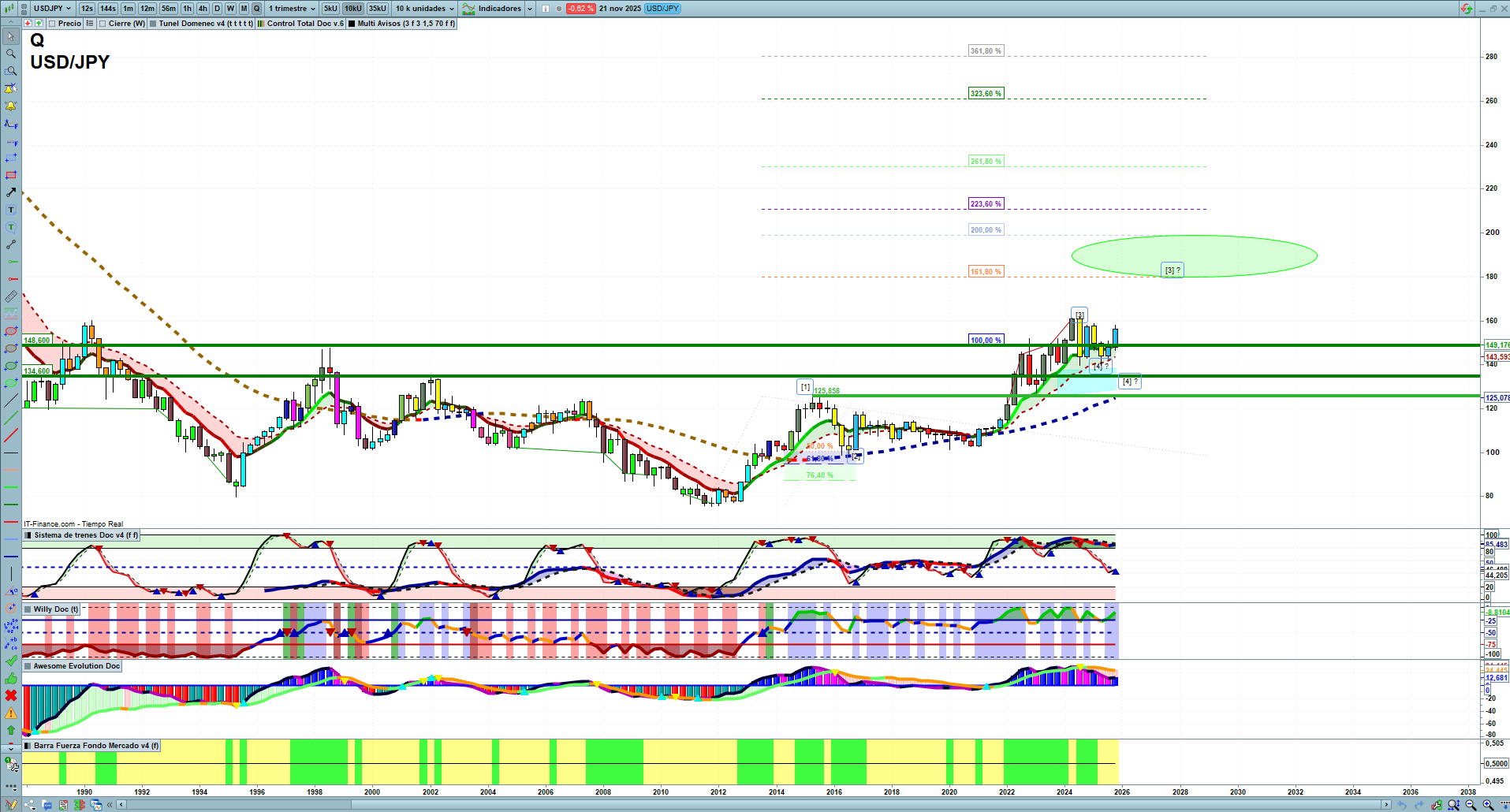Select the D daily timeframe
This screenshot has width=1510, height=812.
point(218,9)
